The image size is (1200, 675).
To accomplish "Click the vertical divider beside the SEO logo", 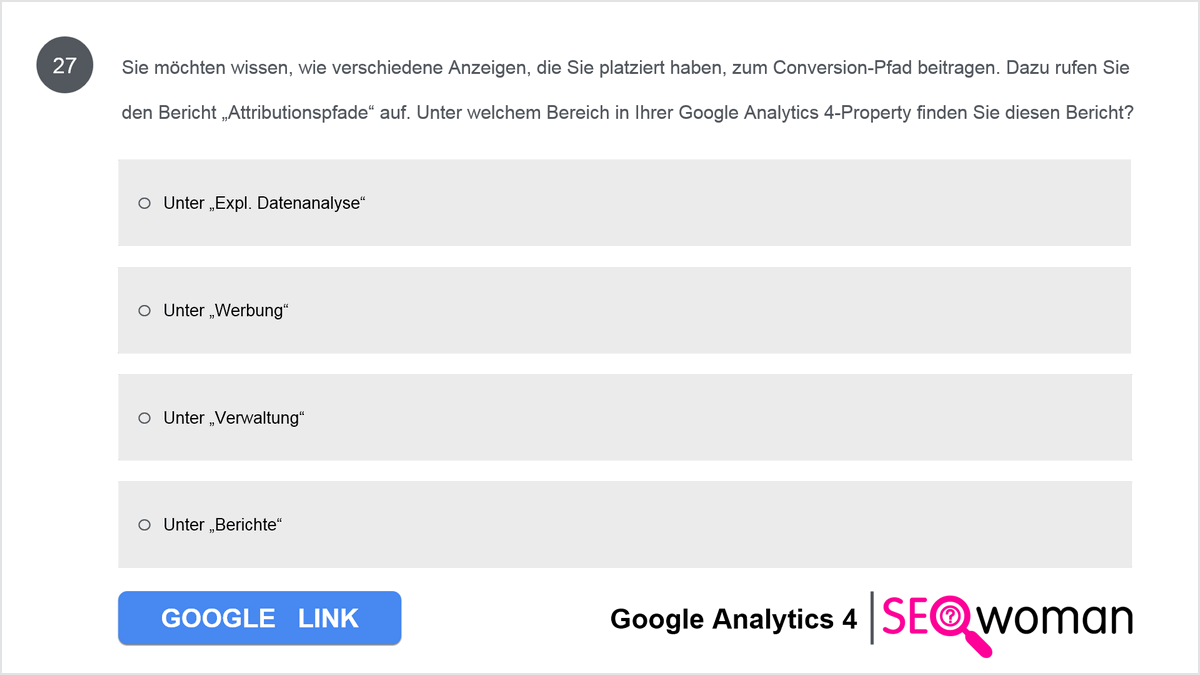I will click(872, 618).
